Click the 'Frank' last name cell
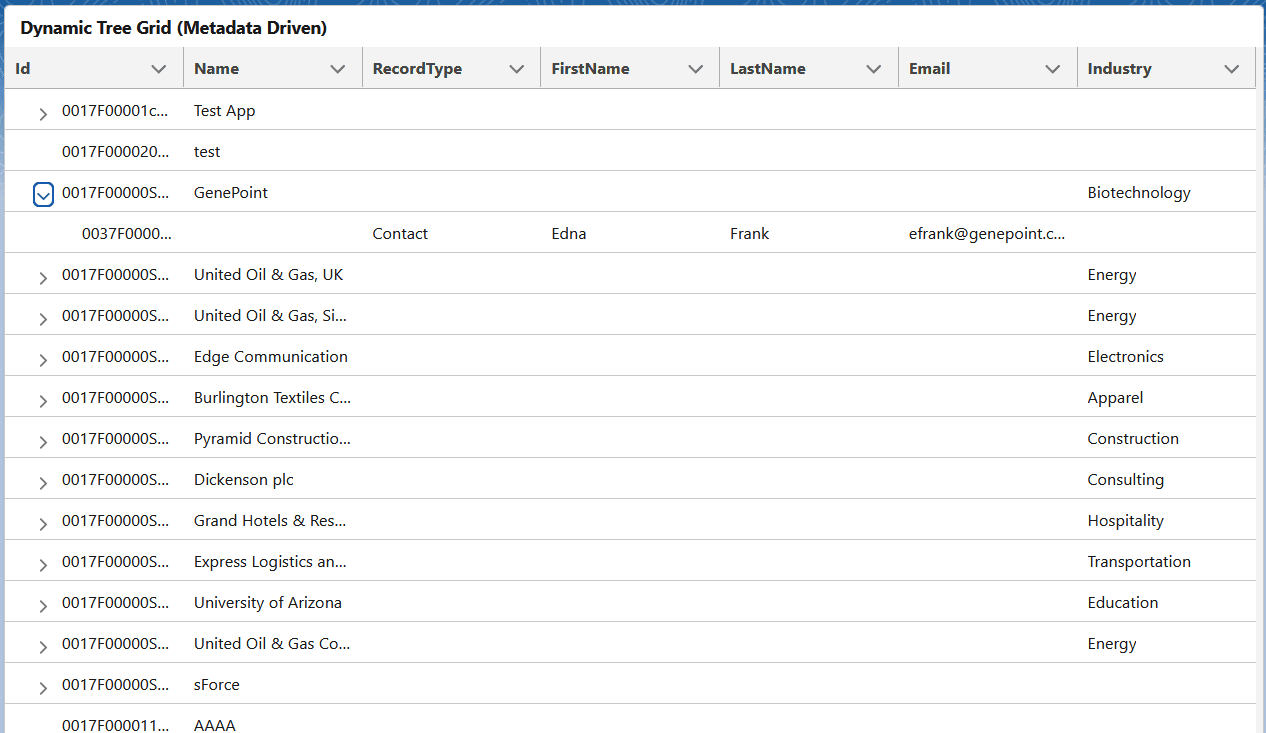Viewport: 1266px width, 733px height. click(x=750, y=234)
